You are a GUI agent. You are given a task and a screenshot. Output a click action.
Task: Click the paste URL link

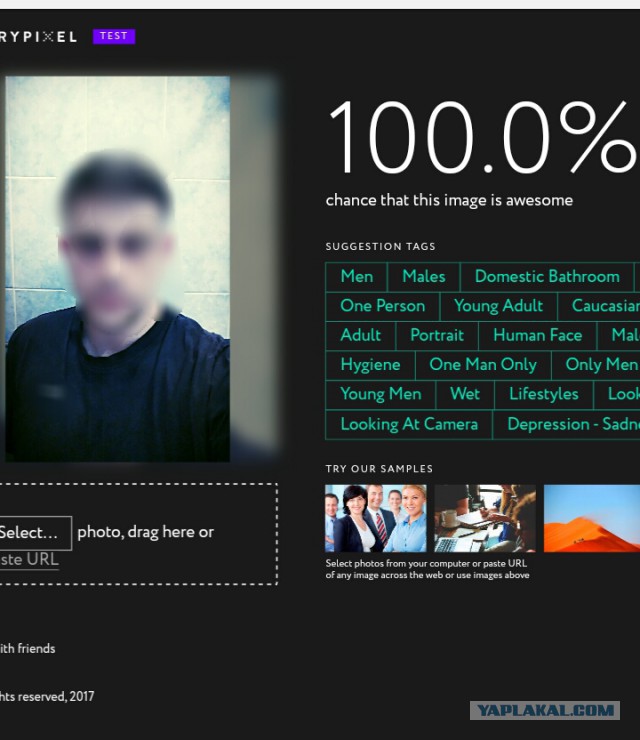[29, 560]
